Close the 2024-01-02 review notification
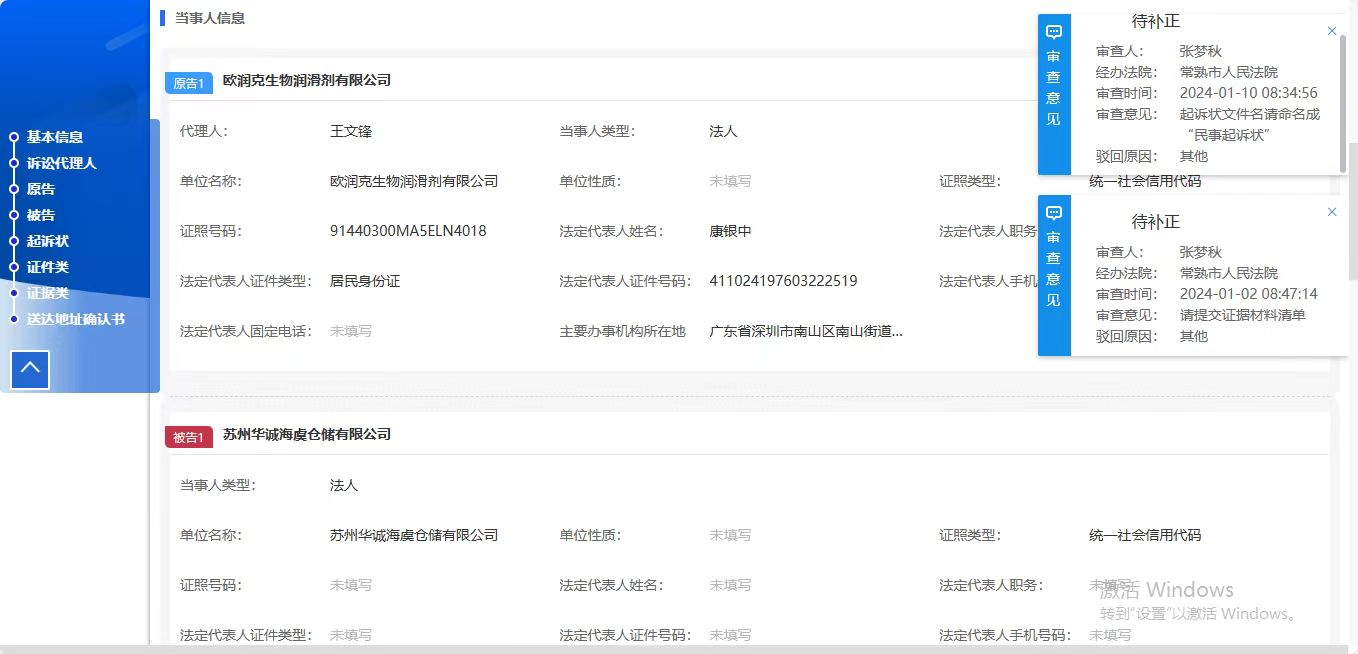This screenshot has width=1358, height=654. tap(1331, 212)
